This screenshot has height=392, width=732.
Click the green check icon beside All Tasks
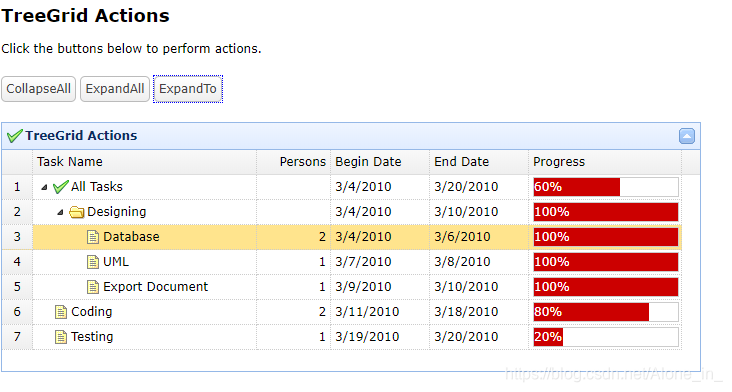[60, 187]
